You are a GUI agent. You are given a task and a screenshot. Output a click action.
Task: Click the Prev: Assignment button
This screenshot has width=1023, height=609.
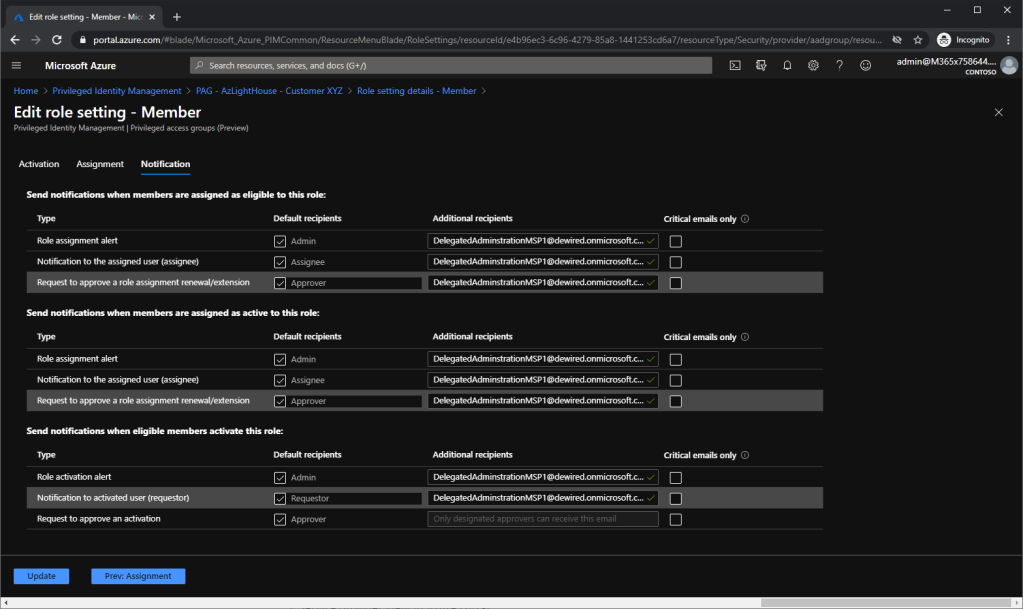(138, 576)
